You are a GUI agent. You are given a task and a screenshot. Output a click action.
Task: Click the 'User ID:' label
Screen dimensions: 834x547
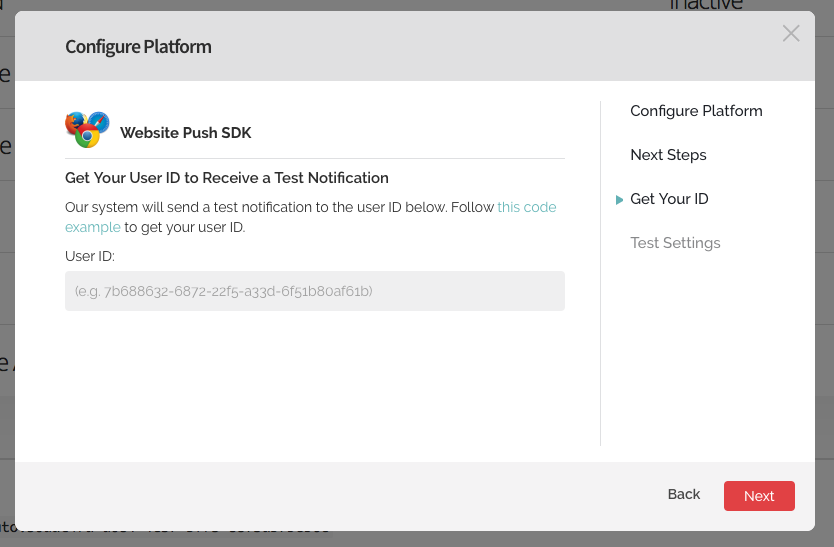click(90, 256)
